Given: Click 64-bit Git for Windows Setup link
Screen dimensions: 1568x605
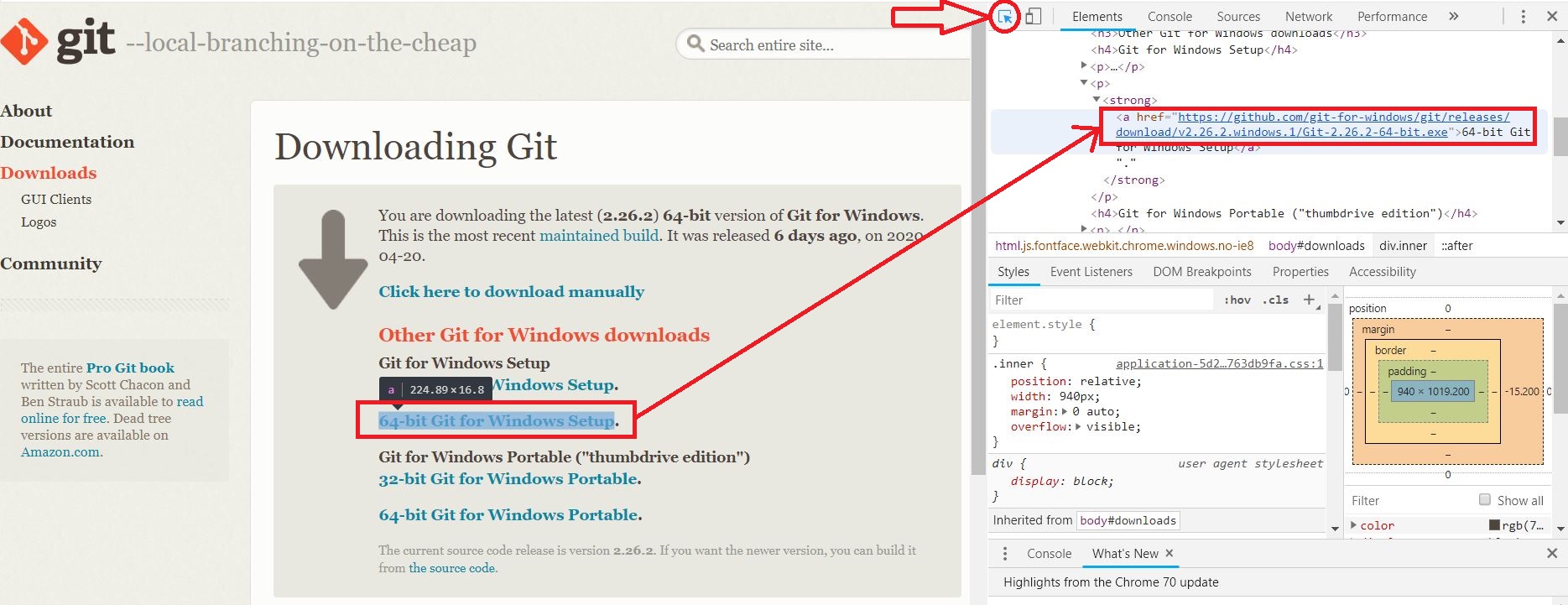Looking at the screenshot, I should pyautogui.click(x=497, y=420).
